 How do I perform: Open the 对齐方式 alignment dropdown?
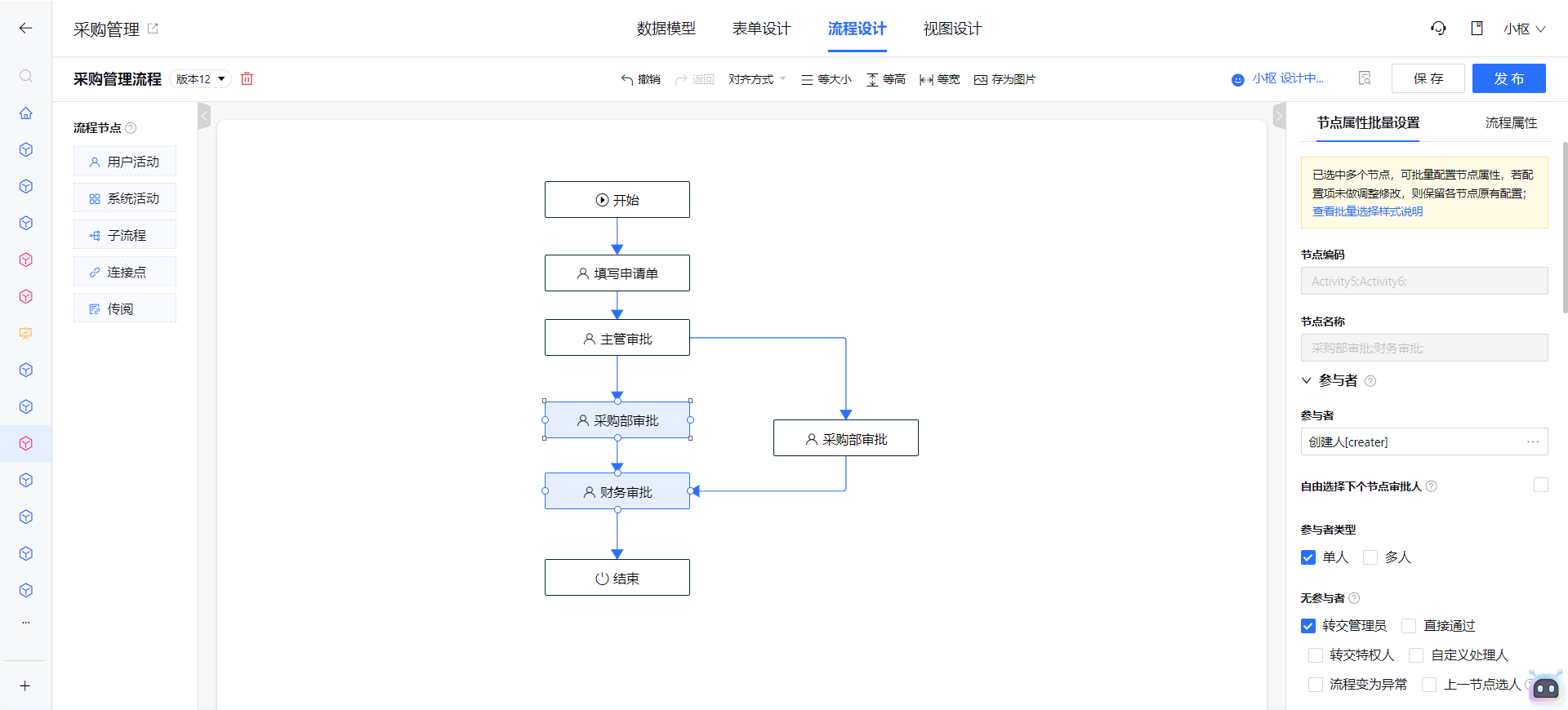coord(757,79)
